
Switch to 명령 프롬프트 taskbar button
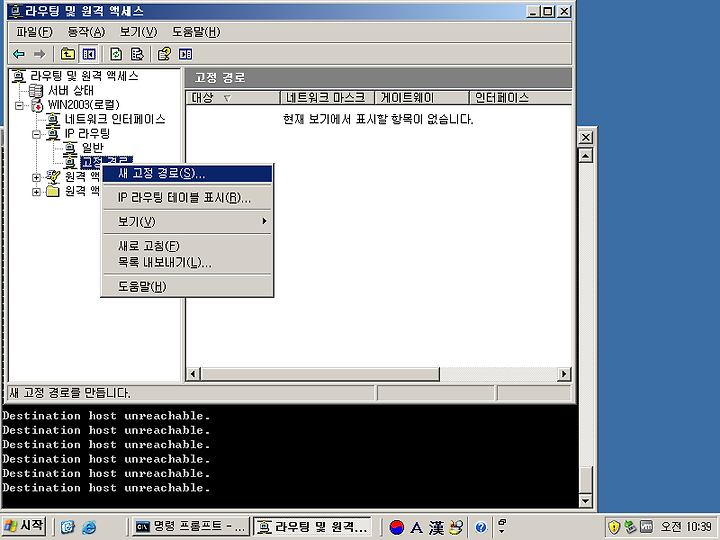click(x=191, y=527)
